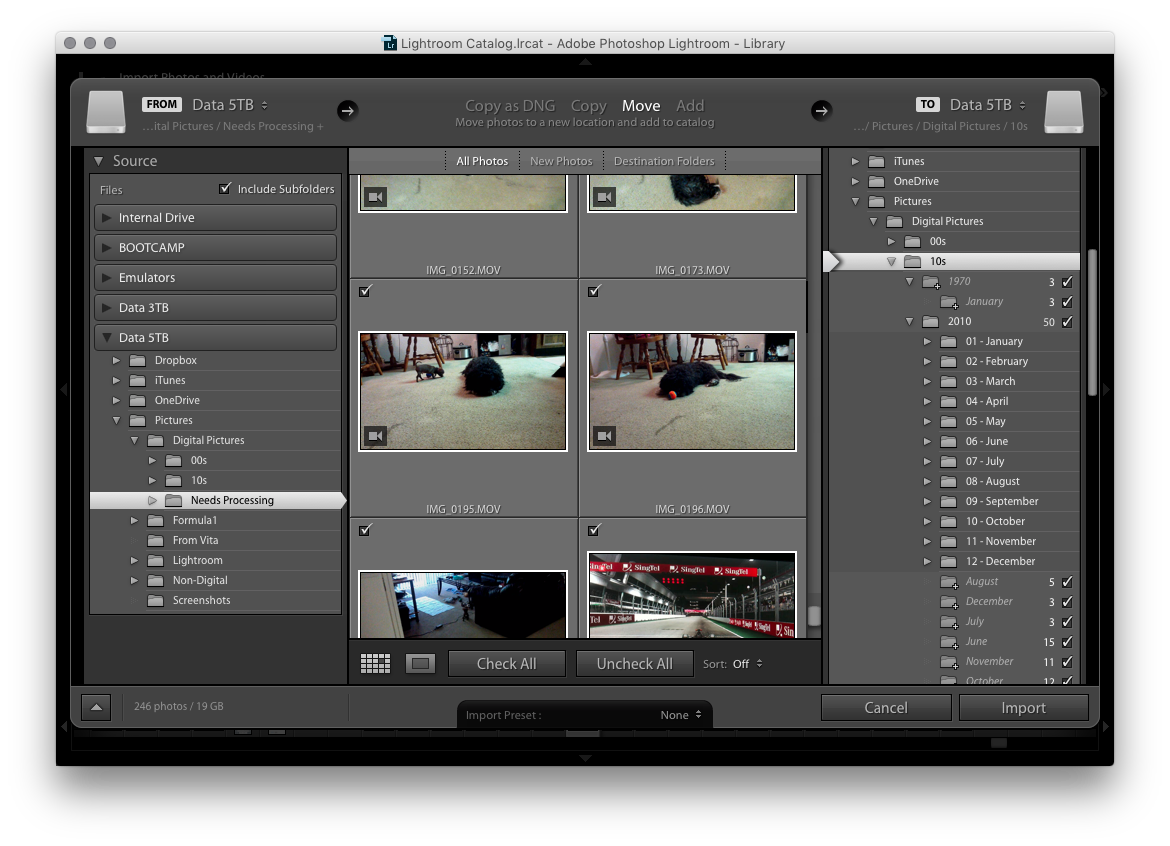Image resolution: width=1170 pixels, height=846 pixels.
Task: Click Dropbox folder icon in Source
Action: [x=137, y=360]
